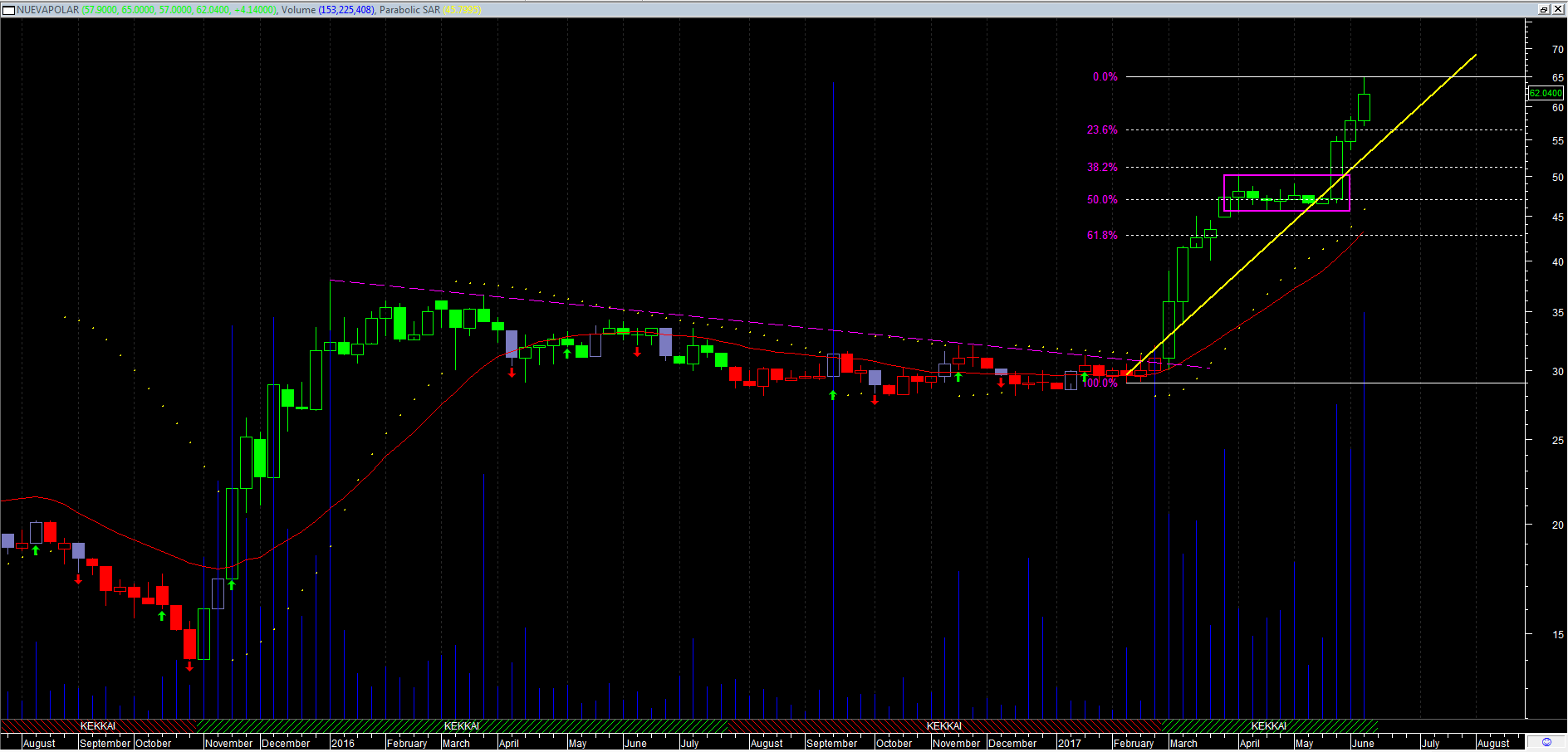Click the Parabolic SAR label in title bar
This screenshot has height=752, width=1568.
pyautogui.click(x=409, y=10)
